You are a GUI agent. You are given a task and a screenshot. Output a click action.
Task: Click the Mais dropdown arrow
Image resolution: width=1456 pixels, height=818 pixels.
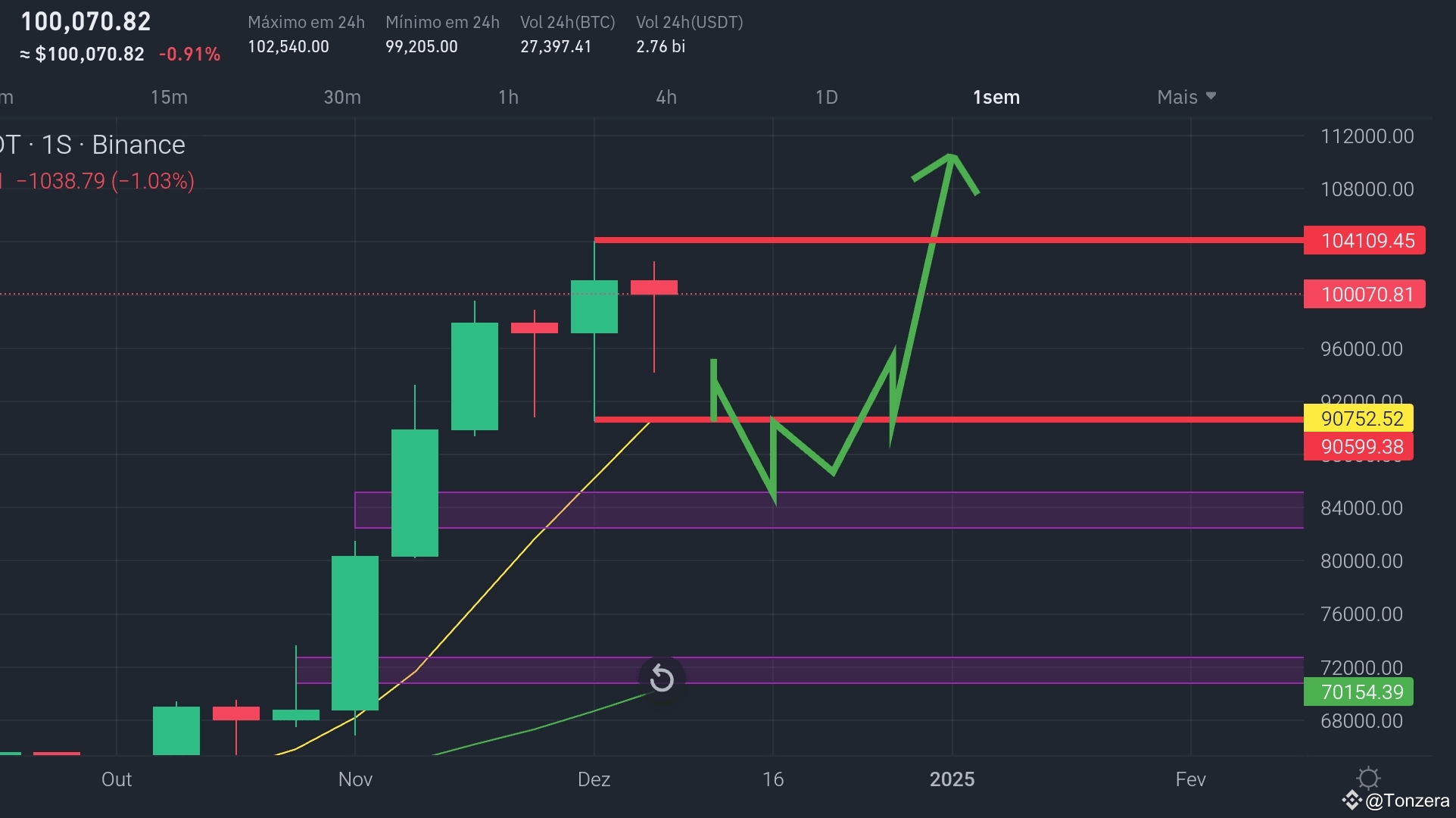[x=1211, y=96]
